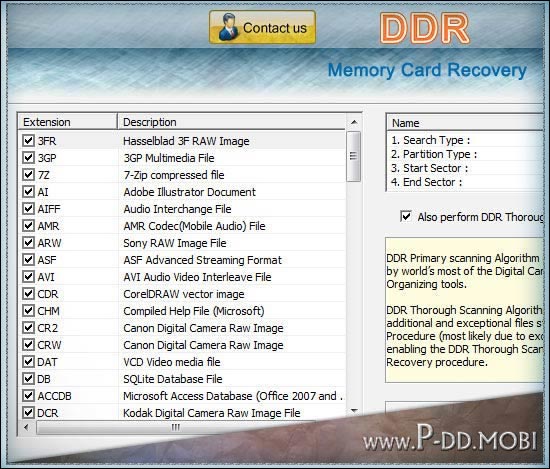550x469 pixels.
Task: Select 'ASF Advanced Streaming Format' description
Action: 202,260
